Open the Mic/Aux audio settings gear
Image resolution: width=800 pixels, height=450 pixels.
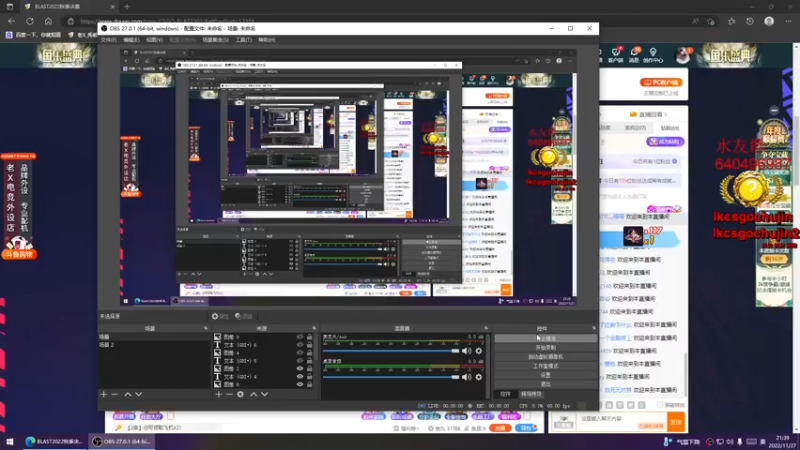coord(479,351)
